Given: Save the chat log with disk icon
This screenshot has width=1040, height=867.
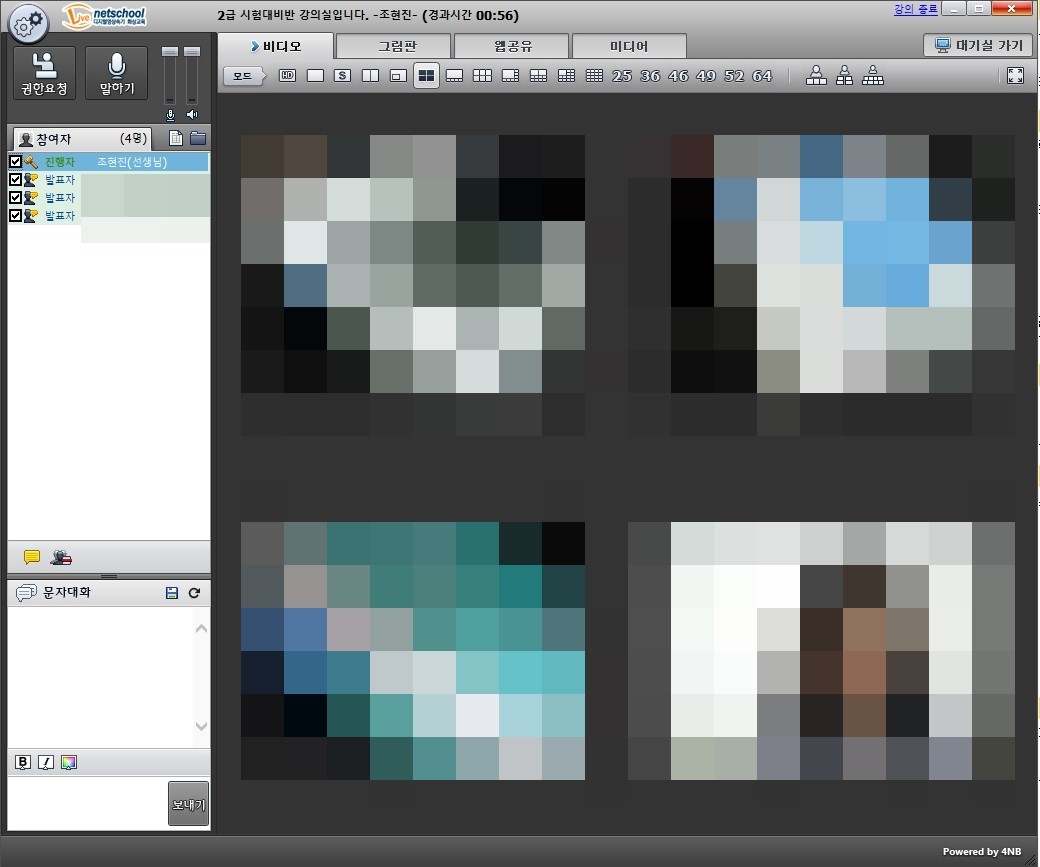Looking at the screenshot, I should [x=172, y=593].
